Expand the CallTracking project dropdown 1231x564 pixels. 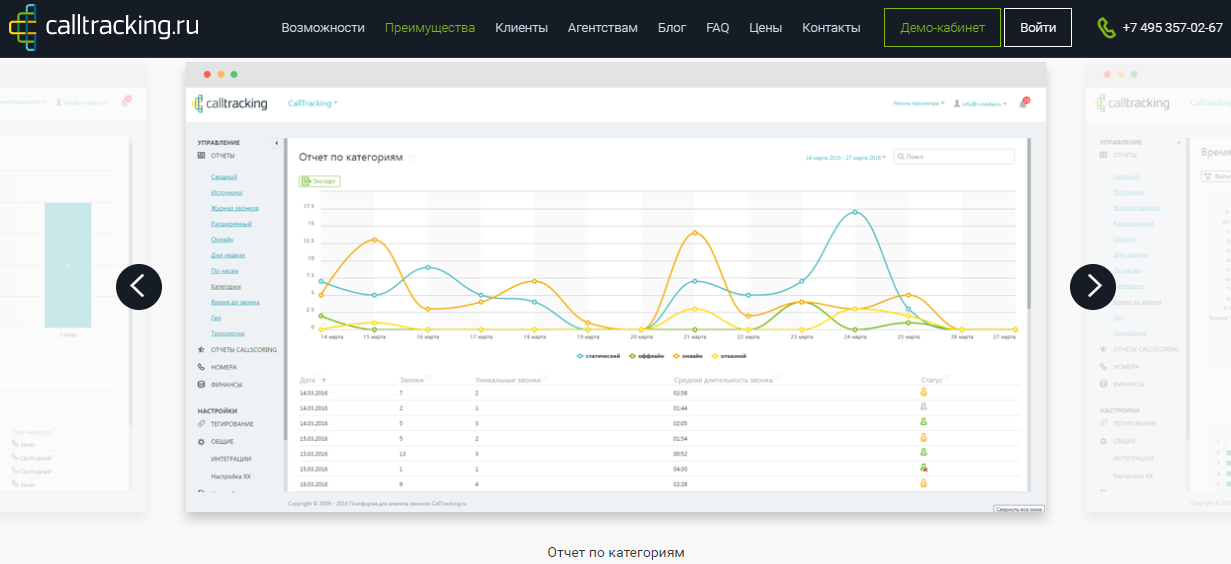pos(313,103)
